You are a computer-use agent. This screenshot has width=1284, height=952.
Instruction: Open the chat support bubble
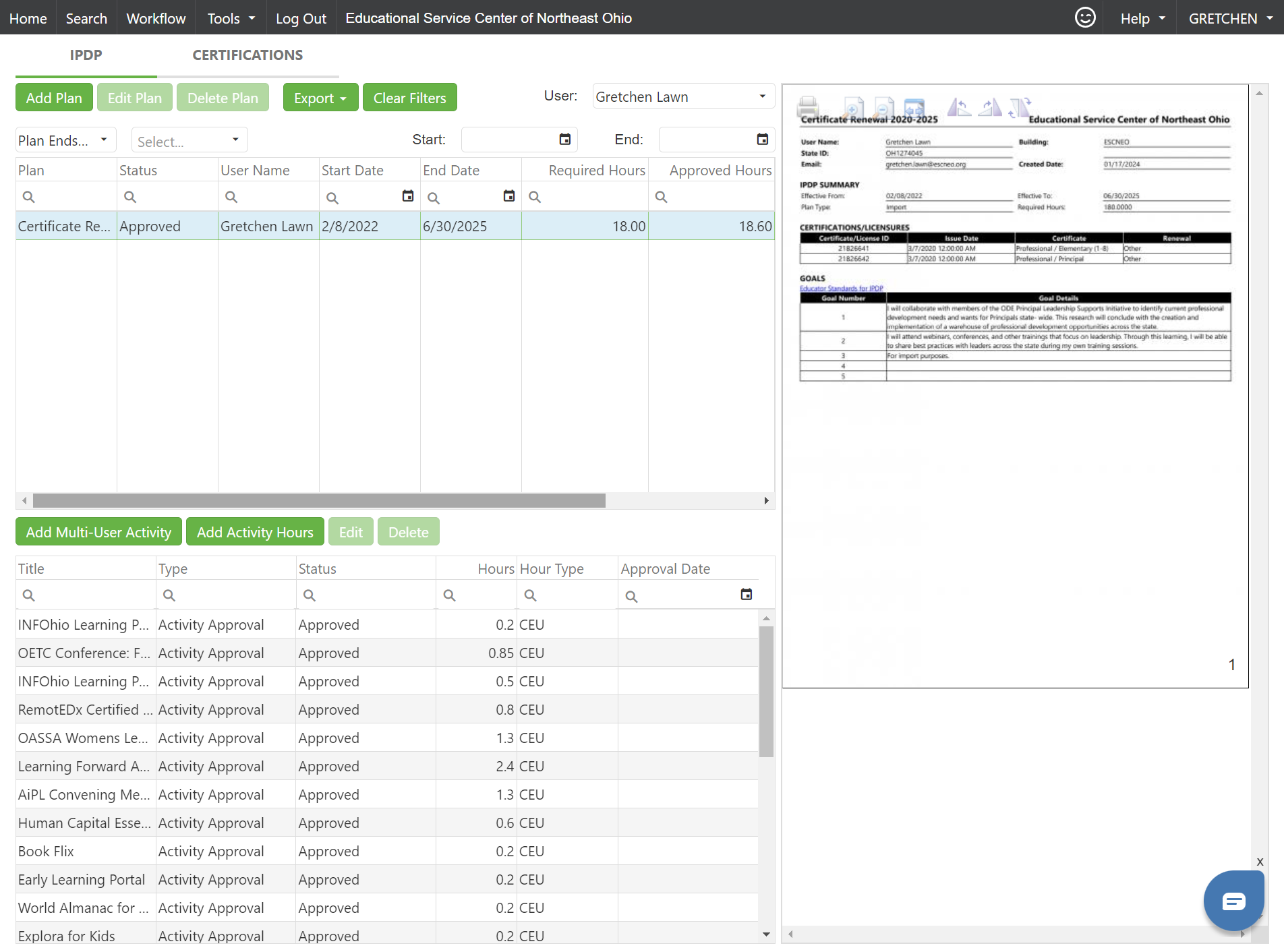point(1233,901)
